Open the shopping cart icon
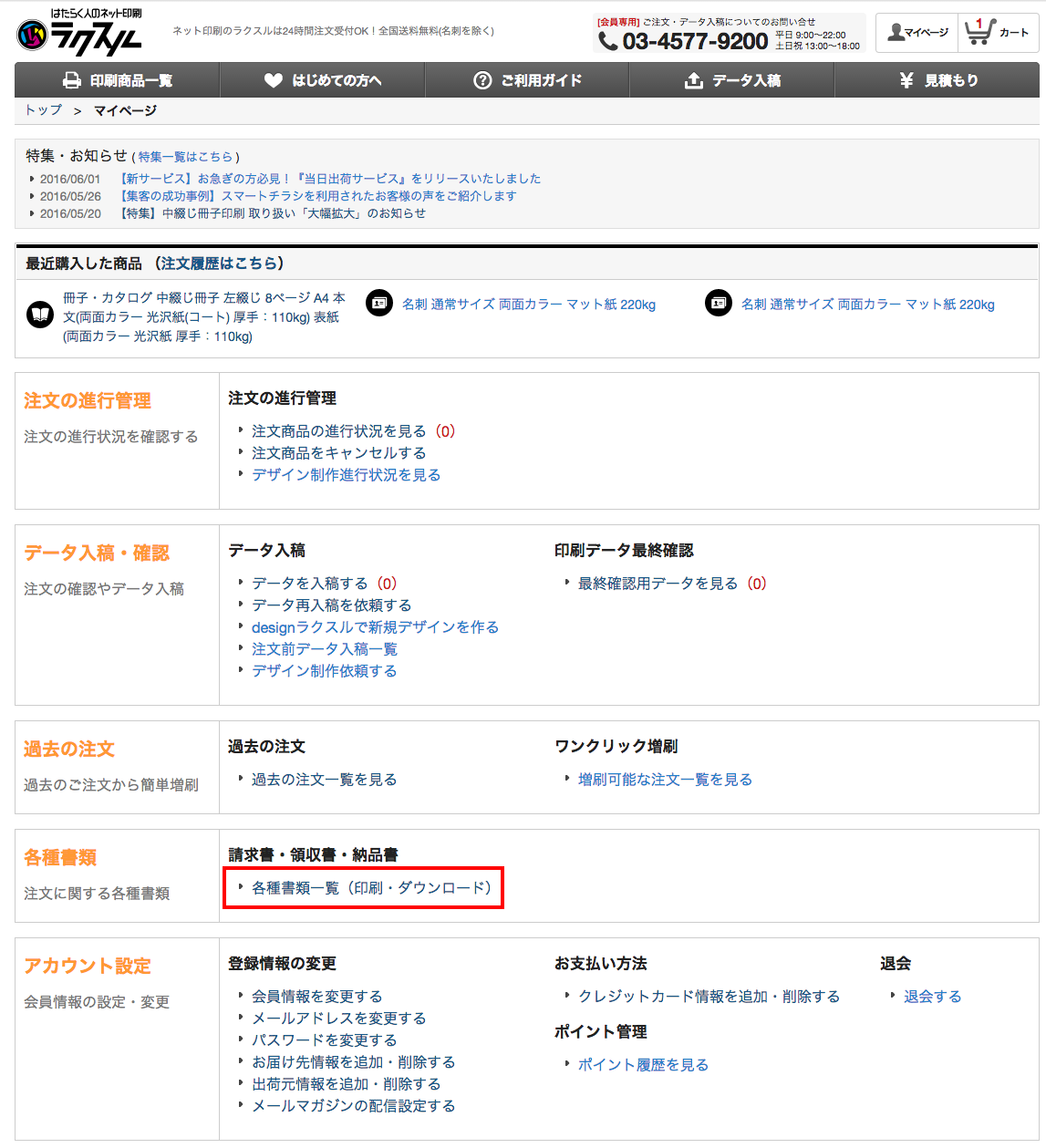The image size is (1046, 1148). 979,33
